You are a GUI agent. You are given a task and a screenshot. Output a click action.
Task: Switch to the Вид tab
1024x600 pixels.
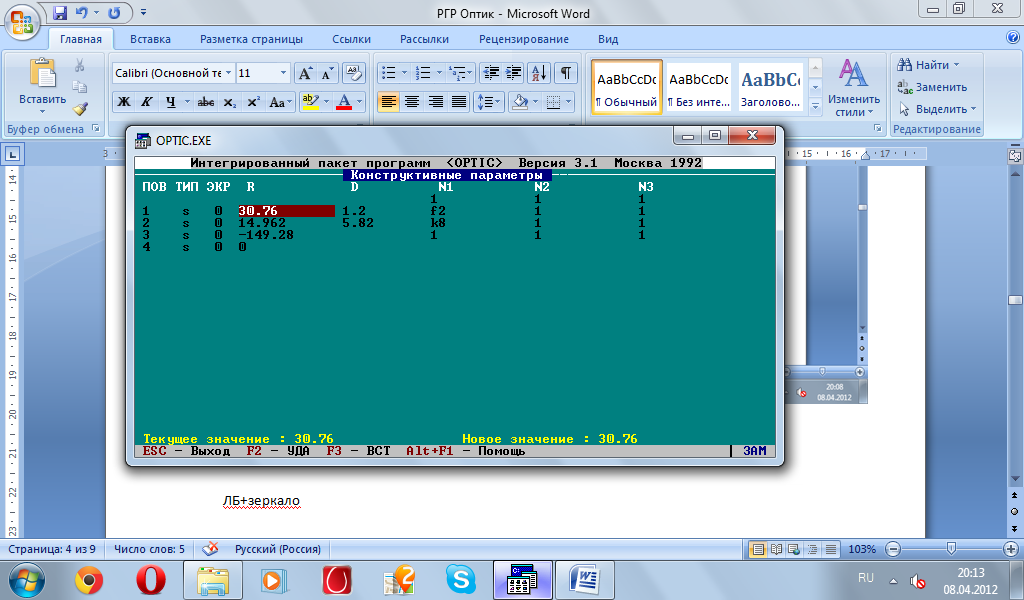click(x=608, y=39)
